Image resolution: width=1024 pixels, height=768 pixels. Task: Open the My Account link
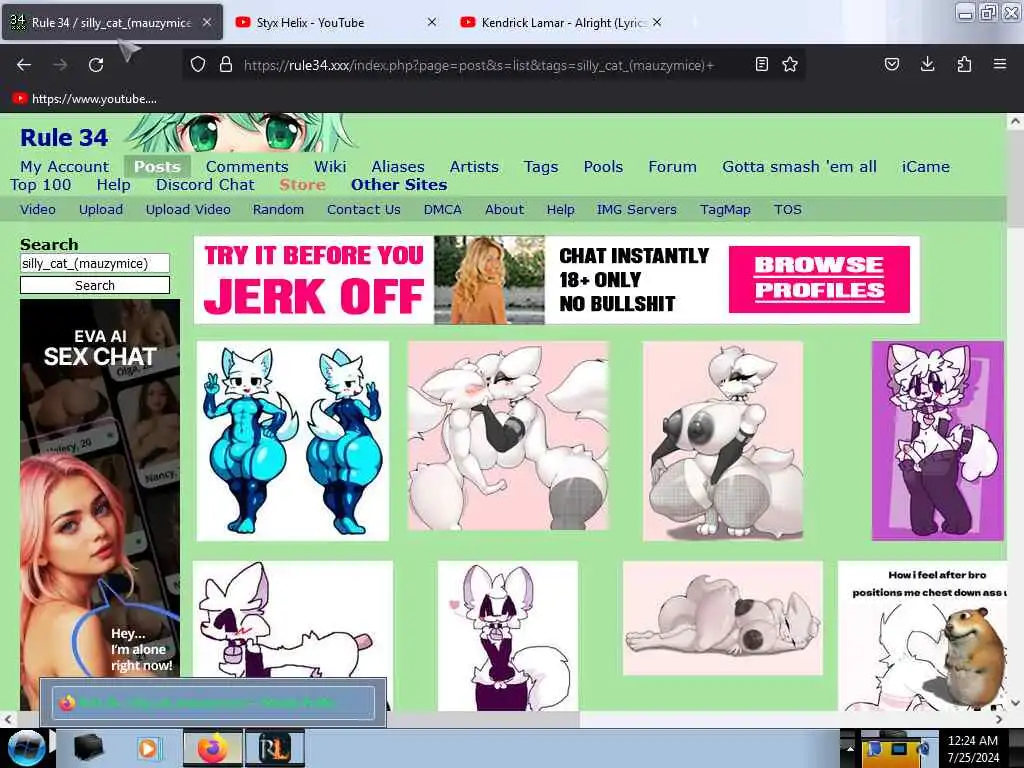(64, 167)
